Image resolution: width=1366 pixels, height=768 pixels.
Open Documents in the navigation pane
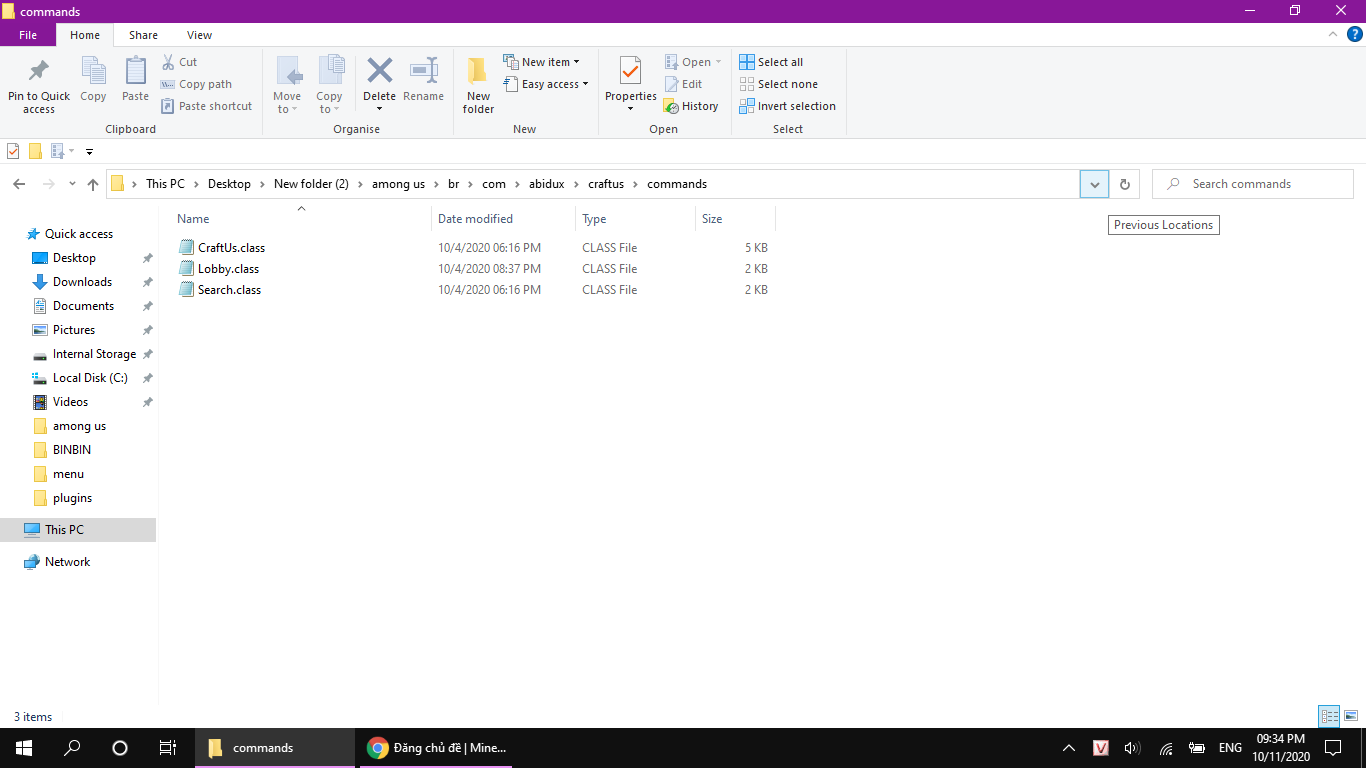pyautogui.click(x=83, y=306)
